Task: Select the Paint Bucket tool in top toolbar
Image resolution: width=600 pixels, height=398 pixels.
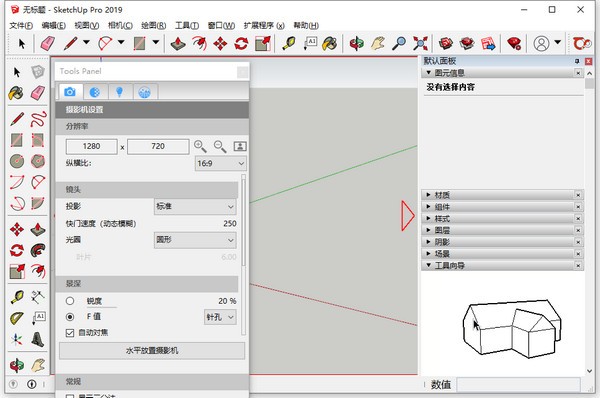Action: 329,43
